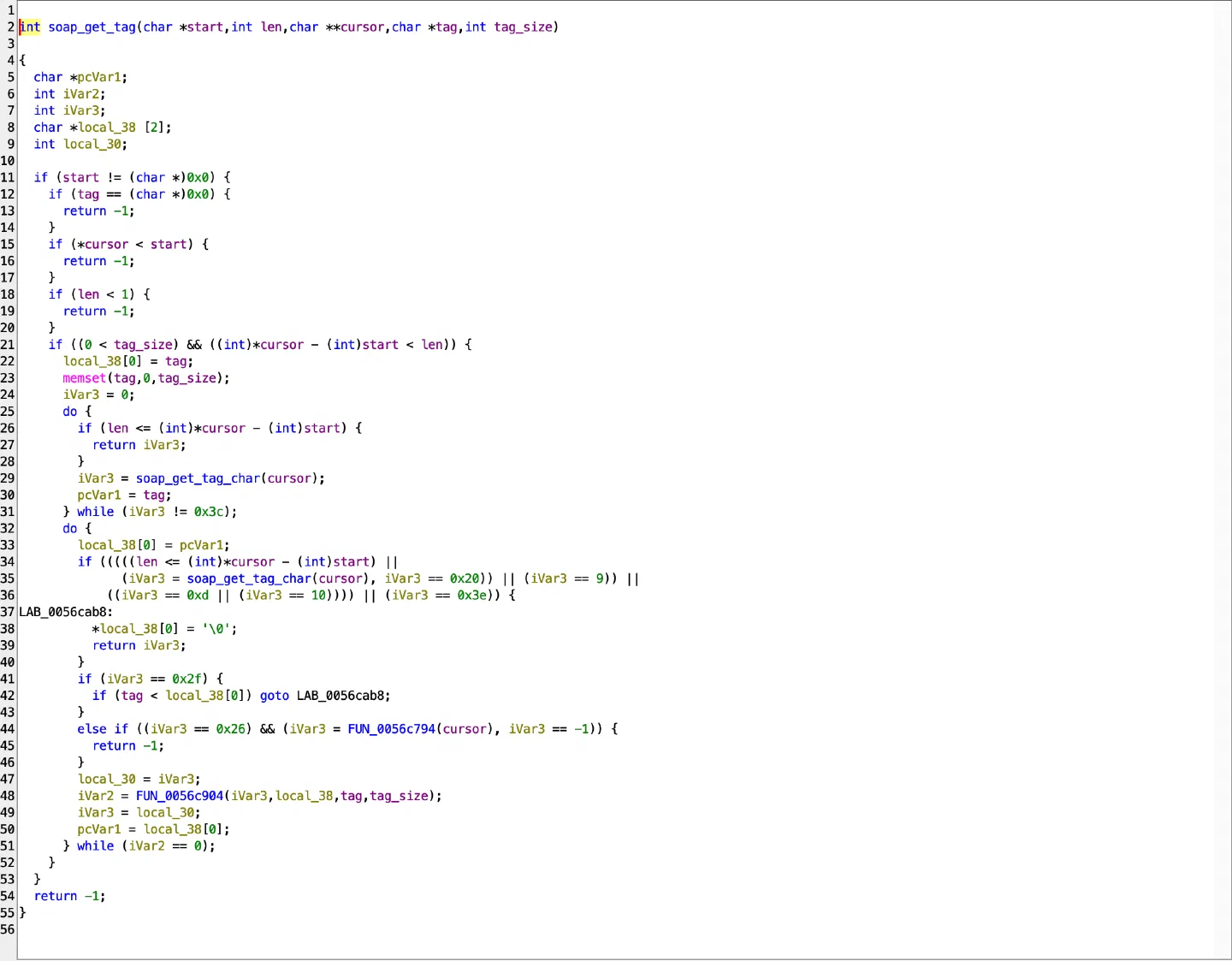The image size is (1232, 961).
Task: Click the 0x2f constant on line 41
Action: pyautogui.click(x=187, y=679)
